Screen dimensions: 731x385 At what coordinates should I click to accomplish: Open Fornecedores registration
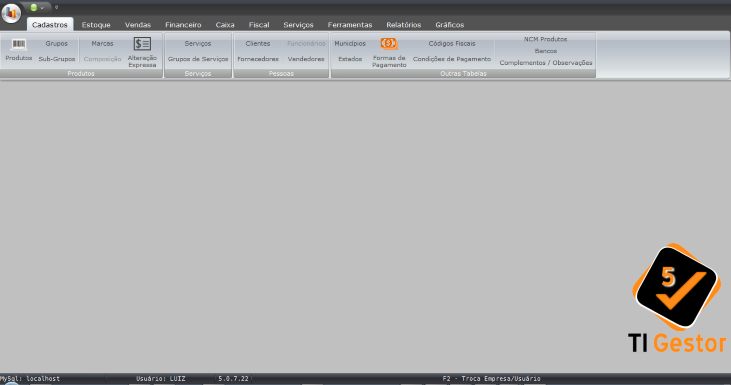[258, 59]
